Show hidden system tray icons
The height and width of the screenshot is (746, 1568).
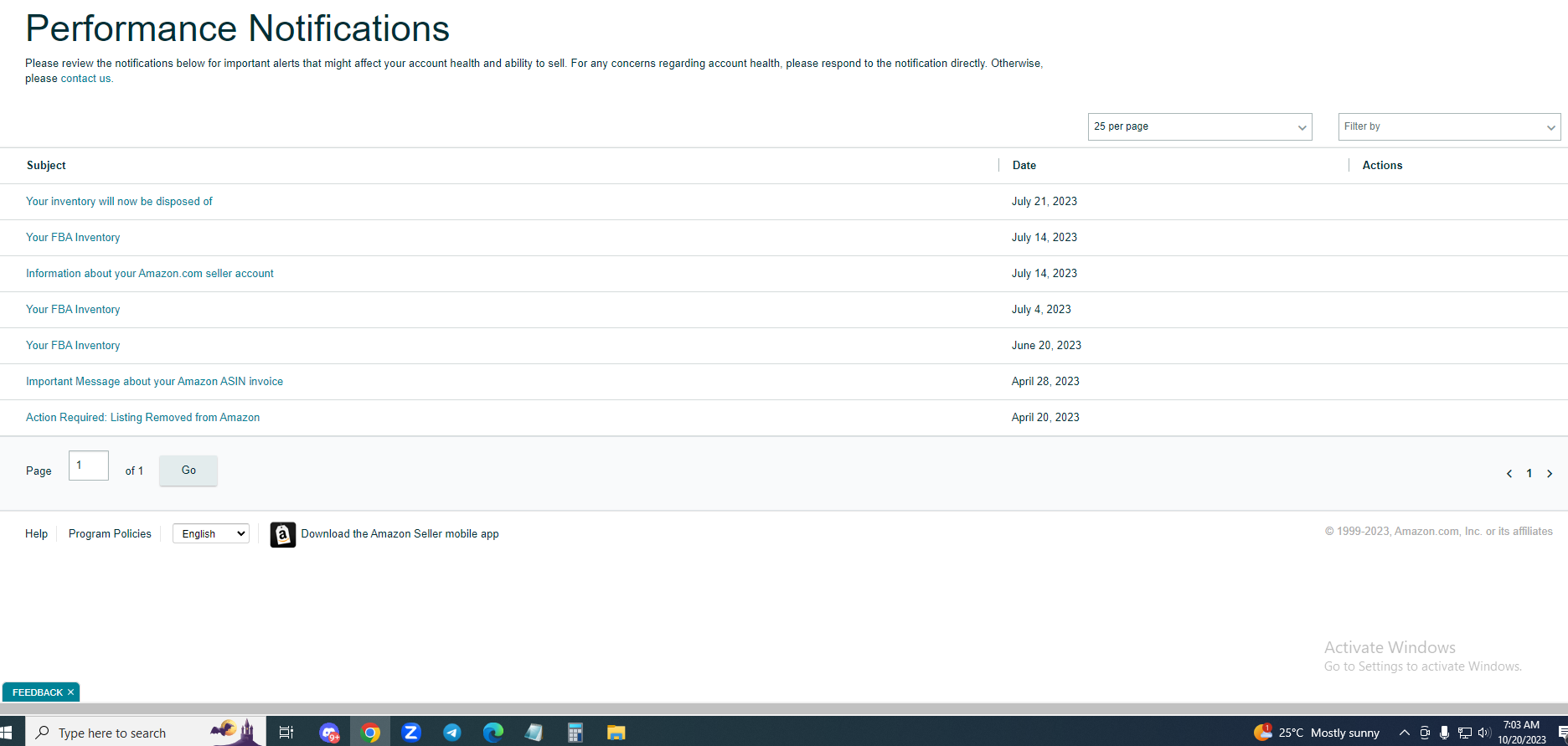[x=1405, y=733]
